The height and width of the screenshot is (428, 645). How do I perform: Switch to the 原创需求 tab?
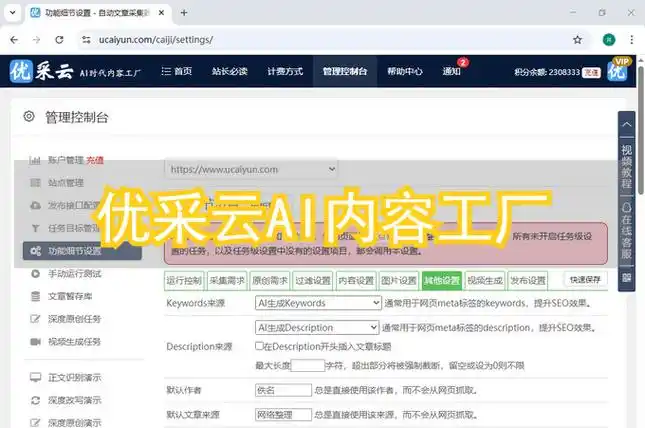(x=270, y=281)
